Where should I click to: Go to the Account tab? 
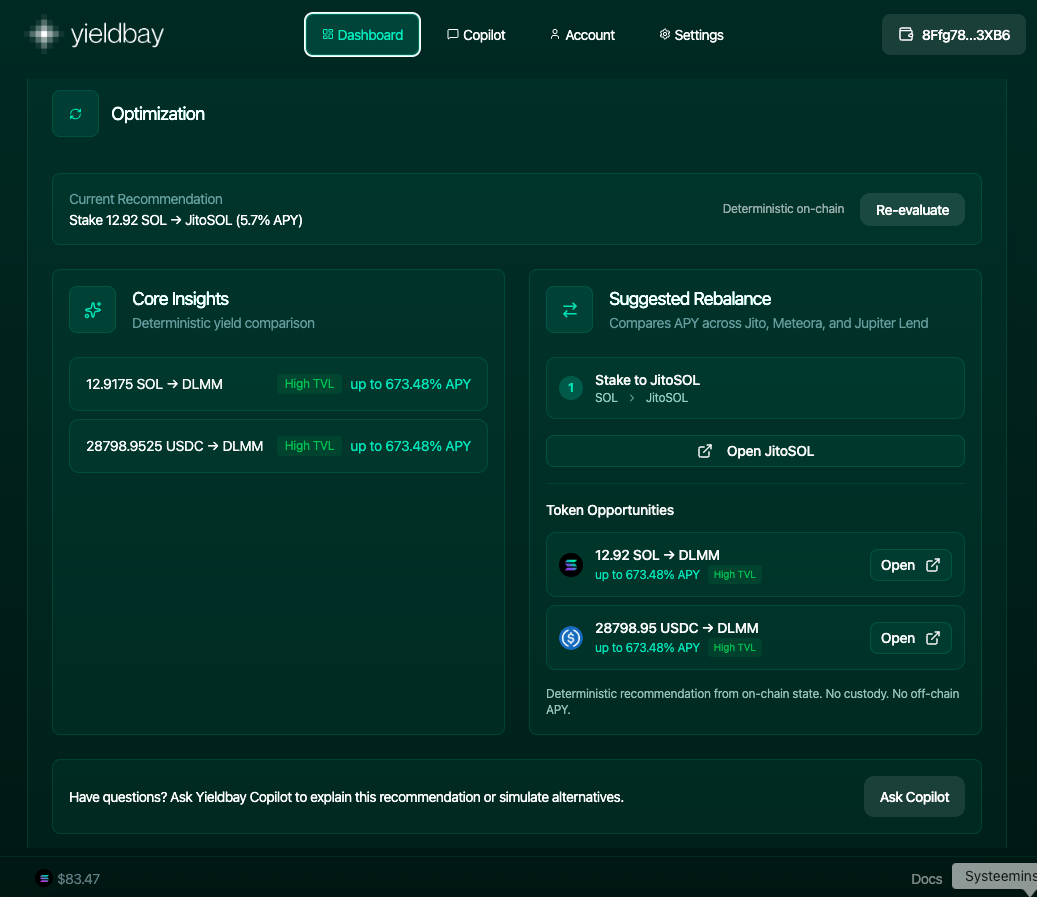(582, 35)
